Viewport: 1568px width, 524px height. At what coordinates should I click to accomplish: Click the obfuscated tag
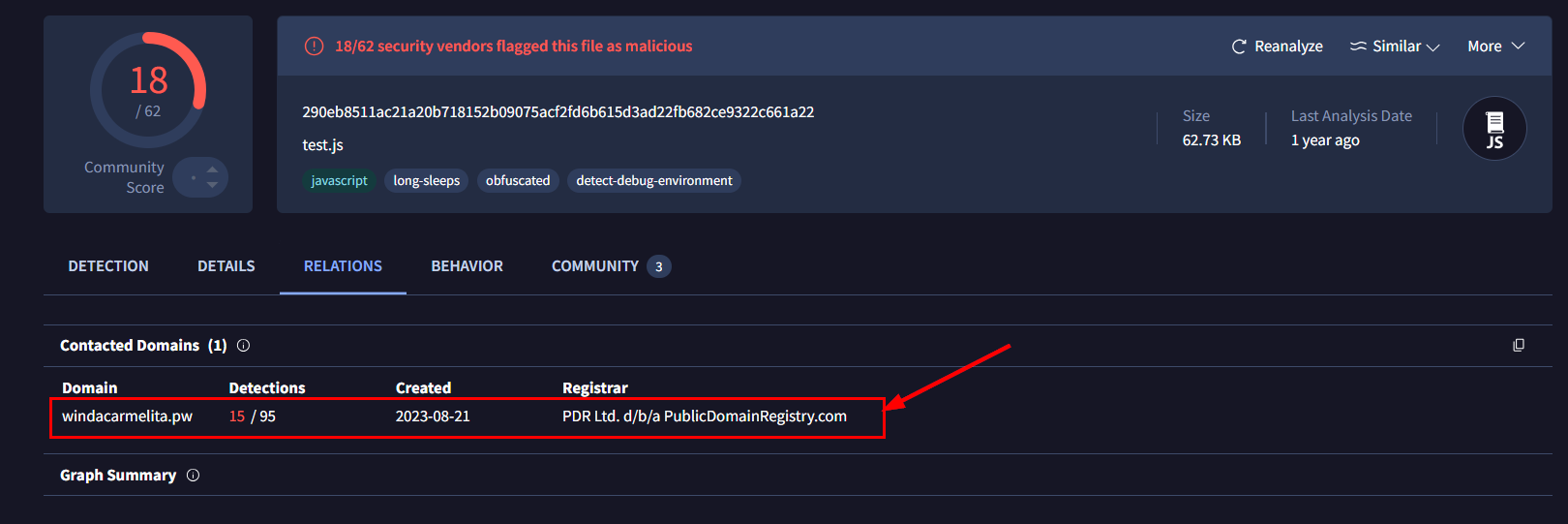coord(518,181)
